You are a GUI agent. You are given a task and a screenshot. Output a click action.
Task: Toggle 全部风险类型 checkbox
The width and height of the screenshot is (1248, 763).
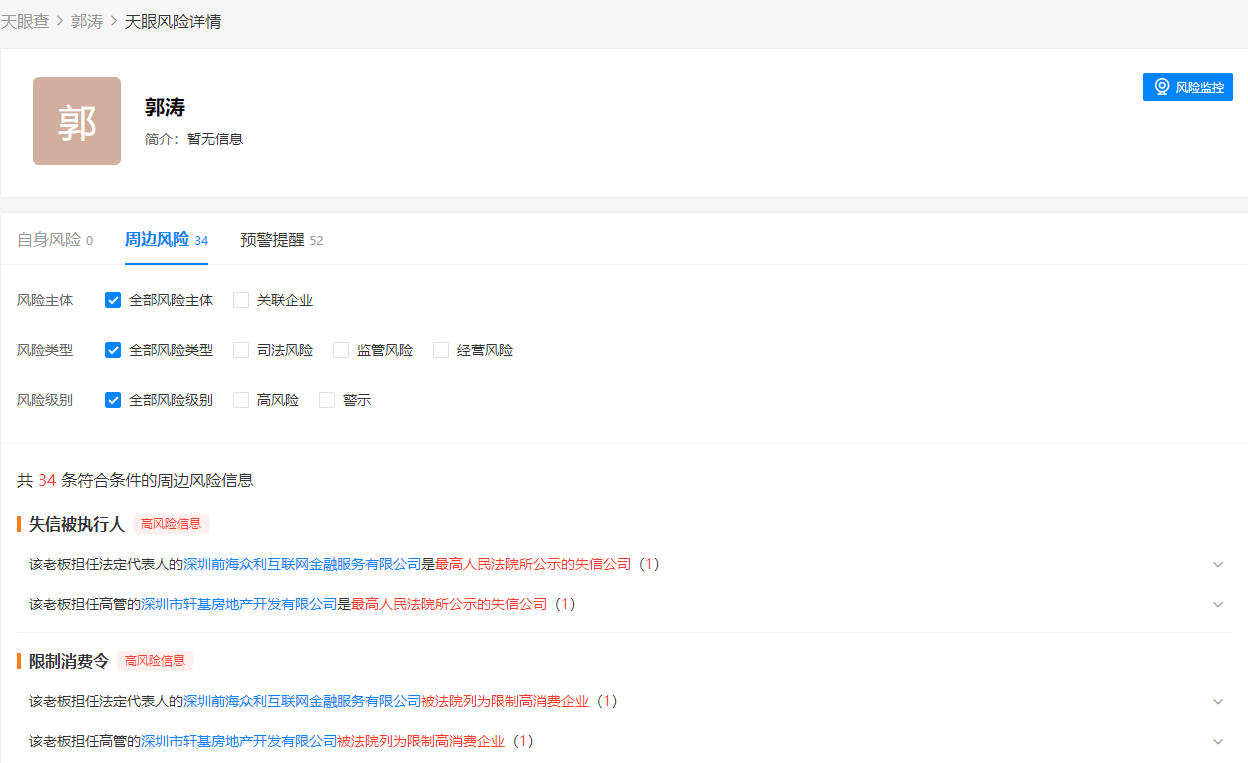click(x=113, y=350)
